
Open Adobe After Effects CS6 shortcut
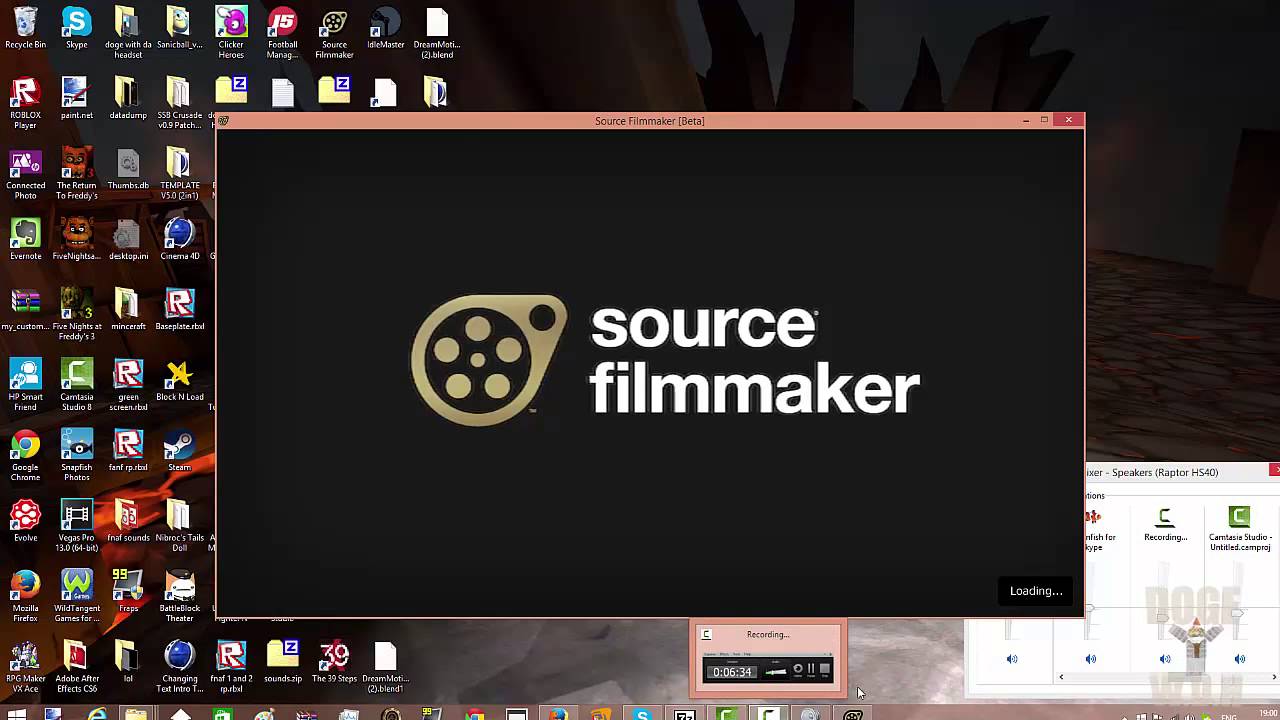(76, 667)
